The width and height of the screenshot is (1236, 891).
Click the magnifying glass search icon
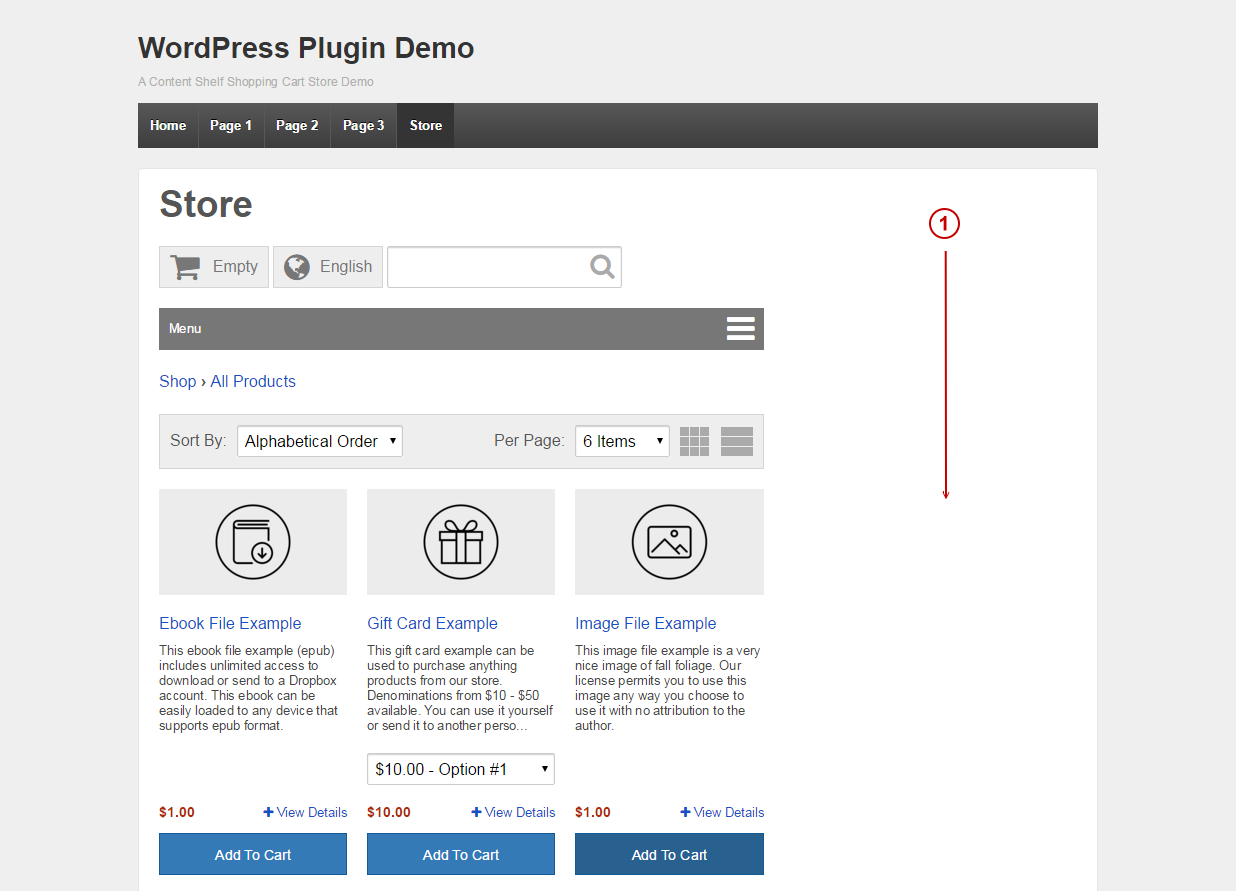pos(602,267)
